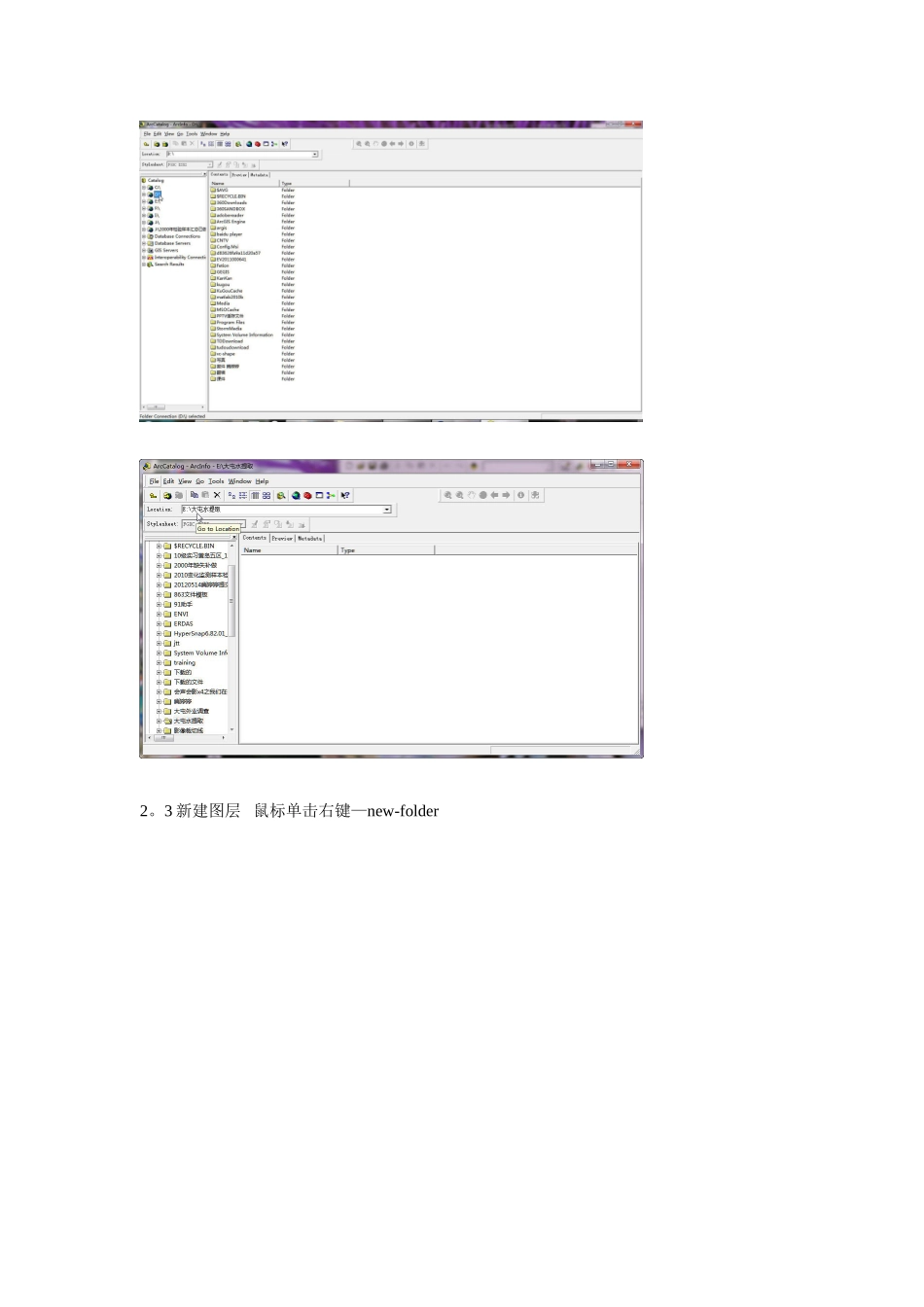Switch to Preview tab in lower window
924x1307 pixels.
tap(283, 538)
